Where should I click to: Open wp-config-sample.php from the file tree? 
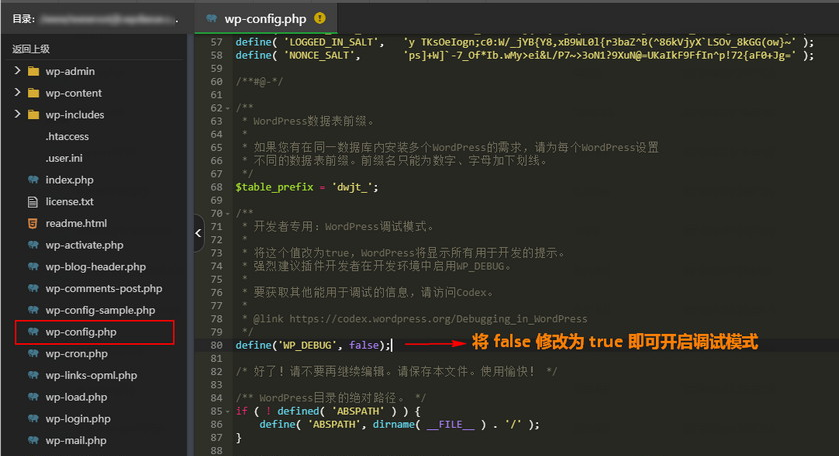100,310
